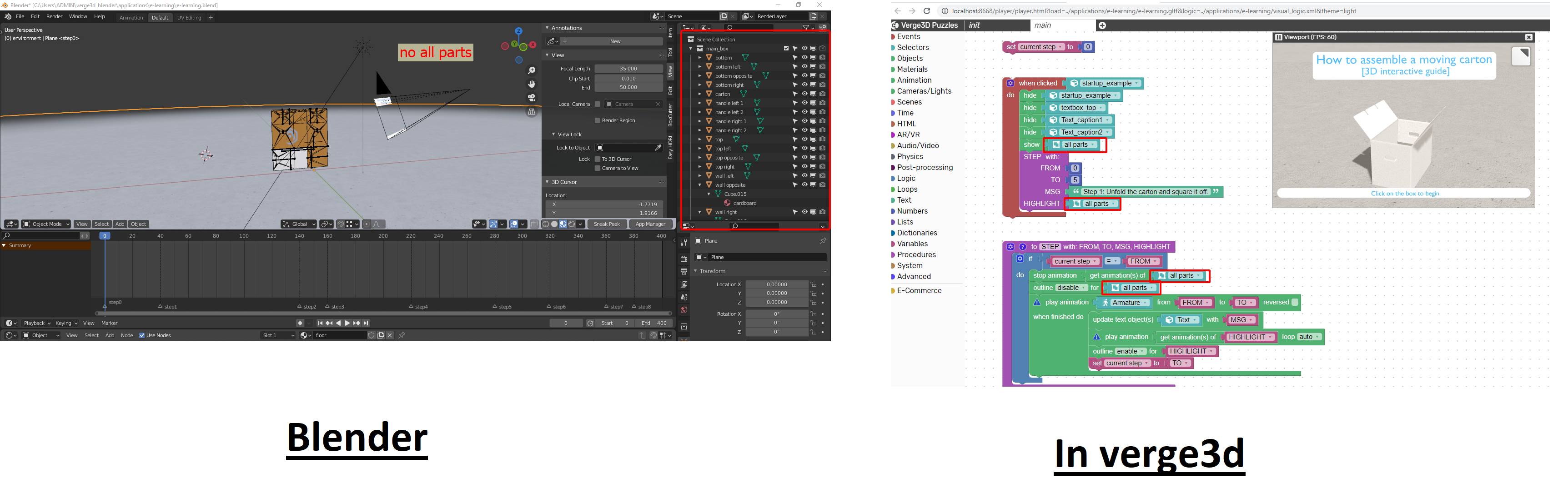The height and width of the screenshot is (498, 1568).
Task: Switch to the Animation workspace tab
Action: click(131, 18)
